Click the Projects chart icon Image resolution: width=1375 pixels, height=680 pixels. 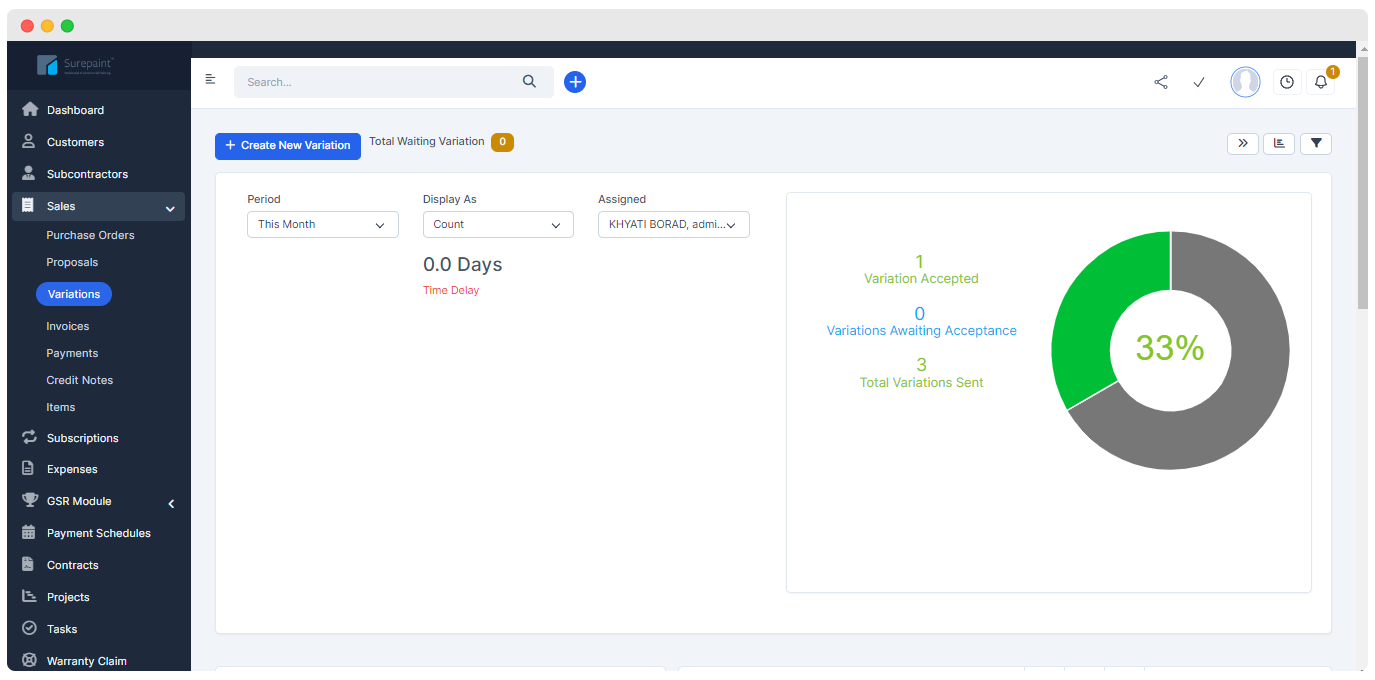tap(30, 597)
